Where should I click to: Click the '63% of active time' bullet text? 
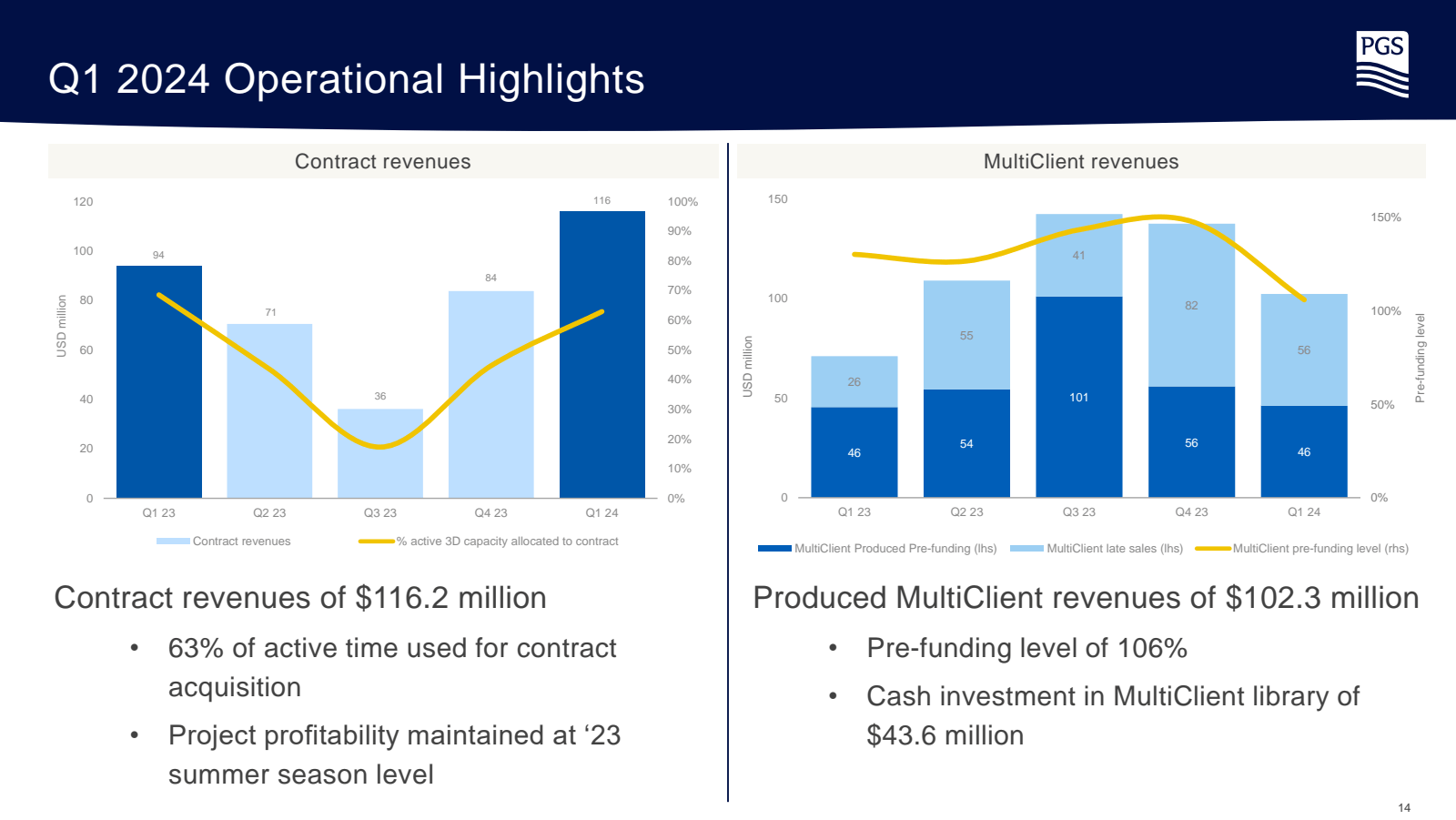point(392,668)
